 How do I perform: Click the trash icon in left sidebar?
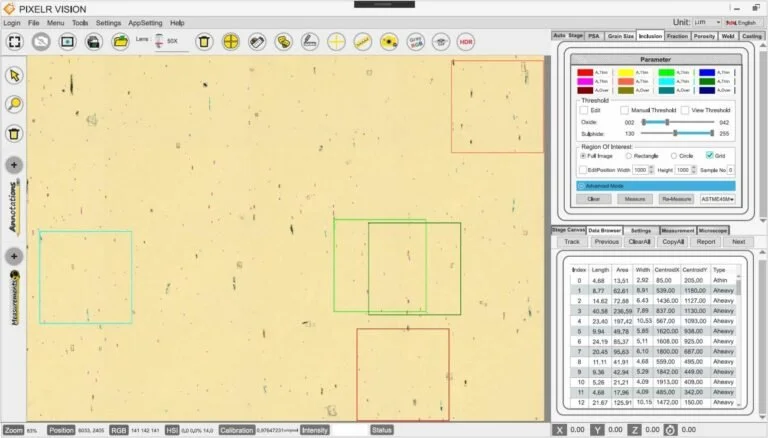[x=14, y=133]
